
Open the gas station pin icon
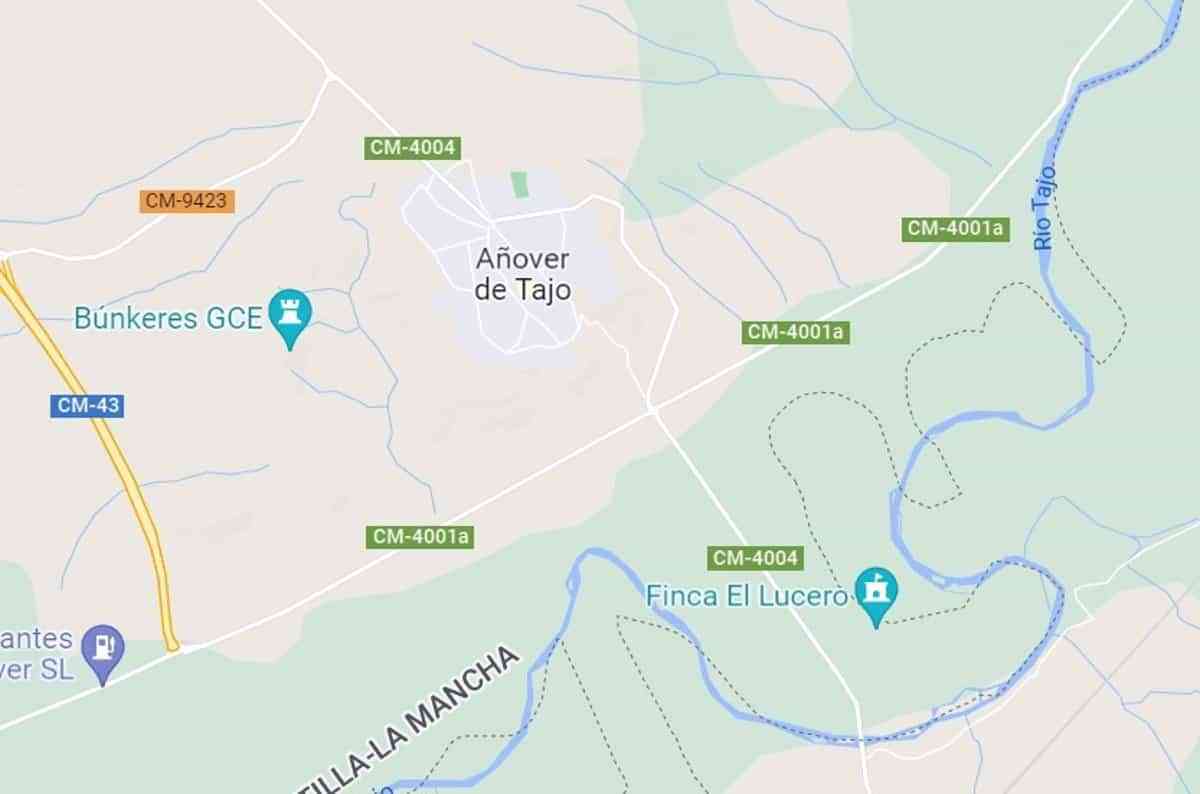pos(103,653)
